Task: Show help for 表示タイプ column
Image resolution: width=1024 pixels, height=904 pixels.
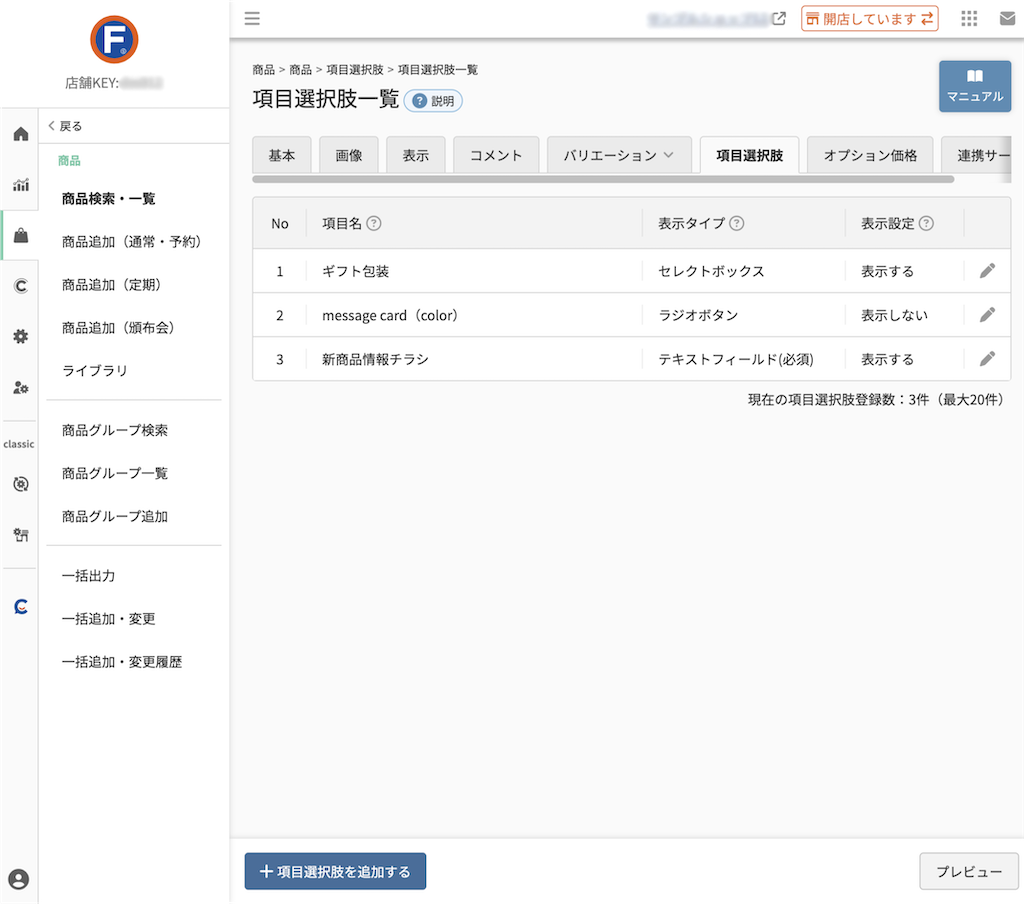Action: pos(737,223)
